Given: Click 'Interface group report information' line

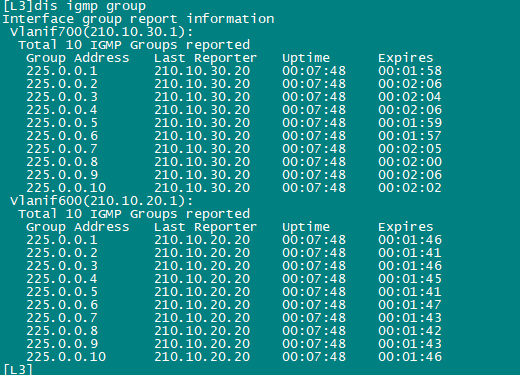Looking at the screenshot, I should tap(138, 19).
